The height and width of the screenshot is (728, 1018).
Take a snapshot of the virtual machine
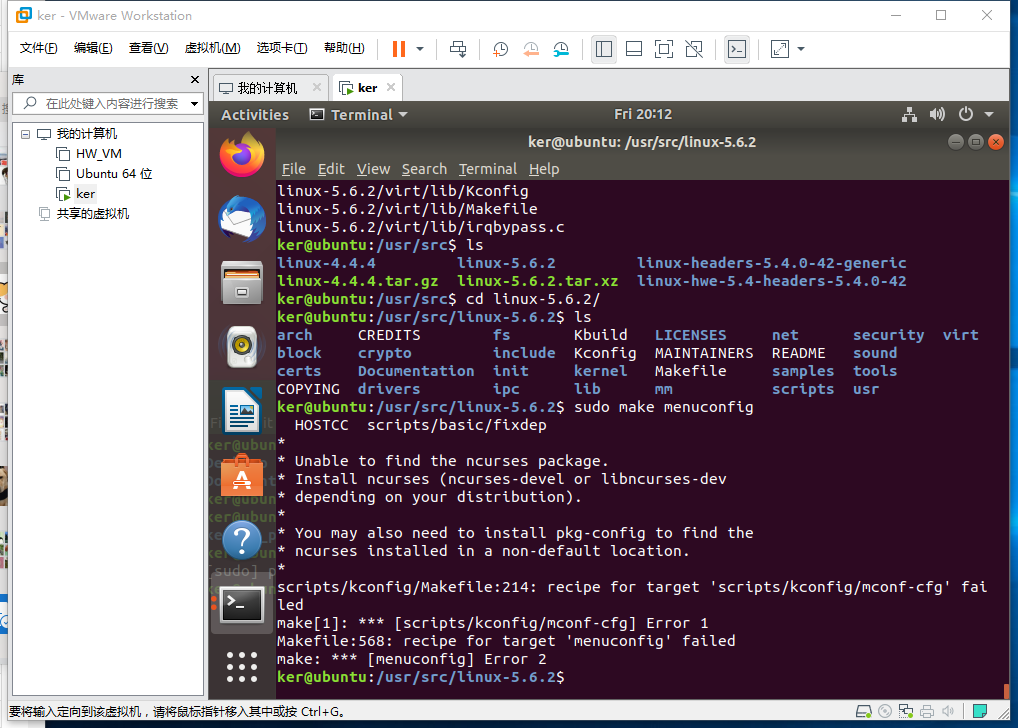[500, 48]
